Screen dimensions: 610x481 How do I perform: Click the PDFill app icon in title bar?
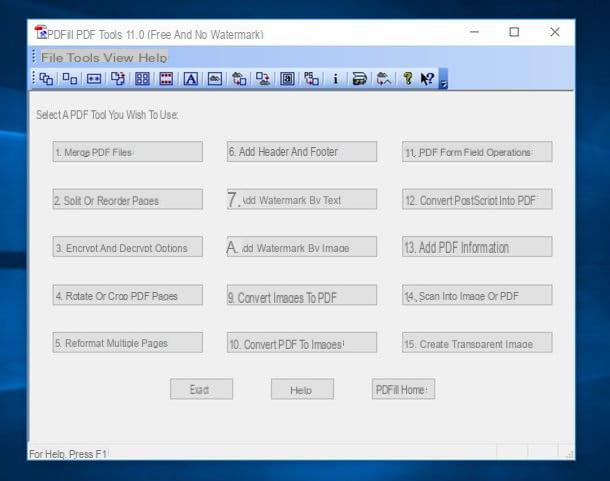[40, 32]
